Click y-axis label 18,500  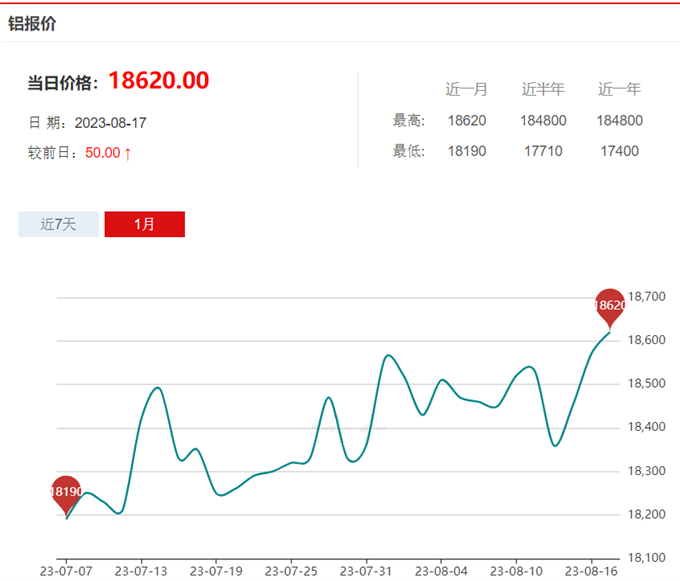[647, 383]
